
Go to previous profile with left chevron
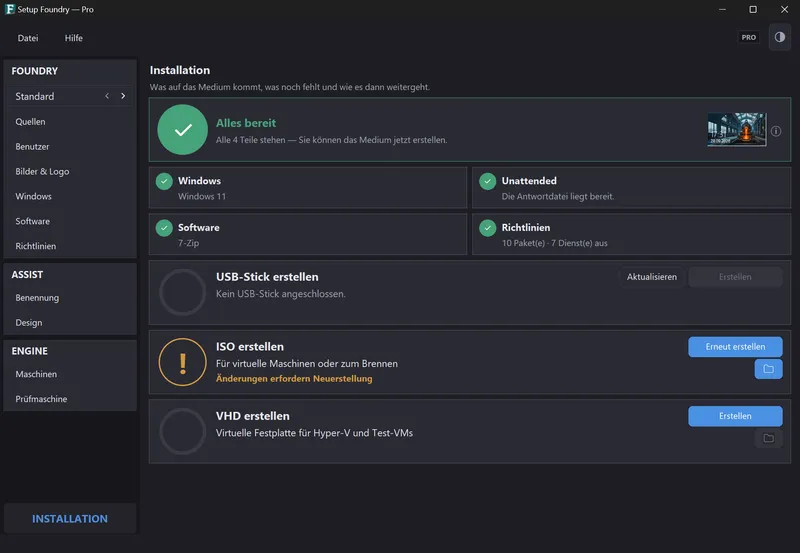coord(107,96)
